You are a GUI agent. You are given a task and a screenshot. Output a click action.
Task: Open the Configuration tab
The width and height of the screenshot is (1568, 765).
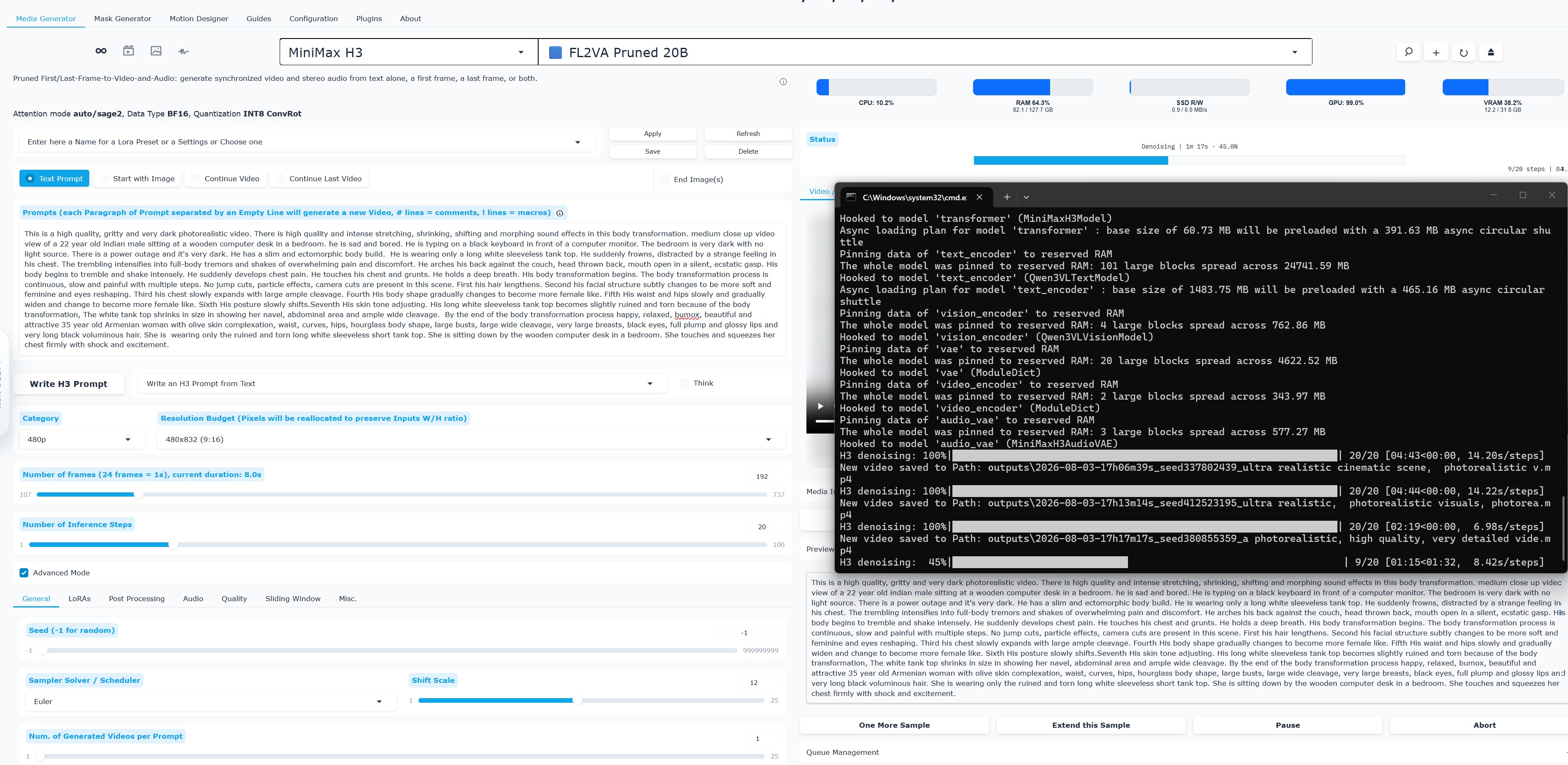tap(314, 19)
